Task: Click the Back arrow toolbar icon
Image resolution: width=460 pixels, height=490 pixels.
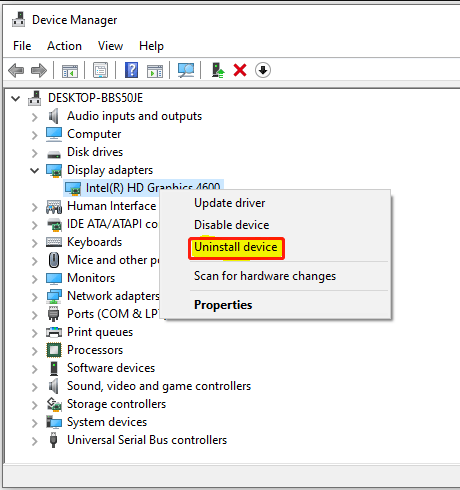Action: pyautogui.click(x=16, y=70)
